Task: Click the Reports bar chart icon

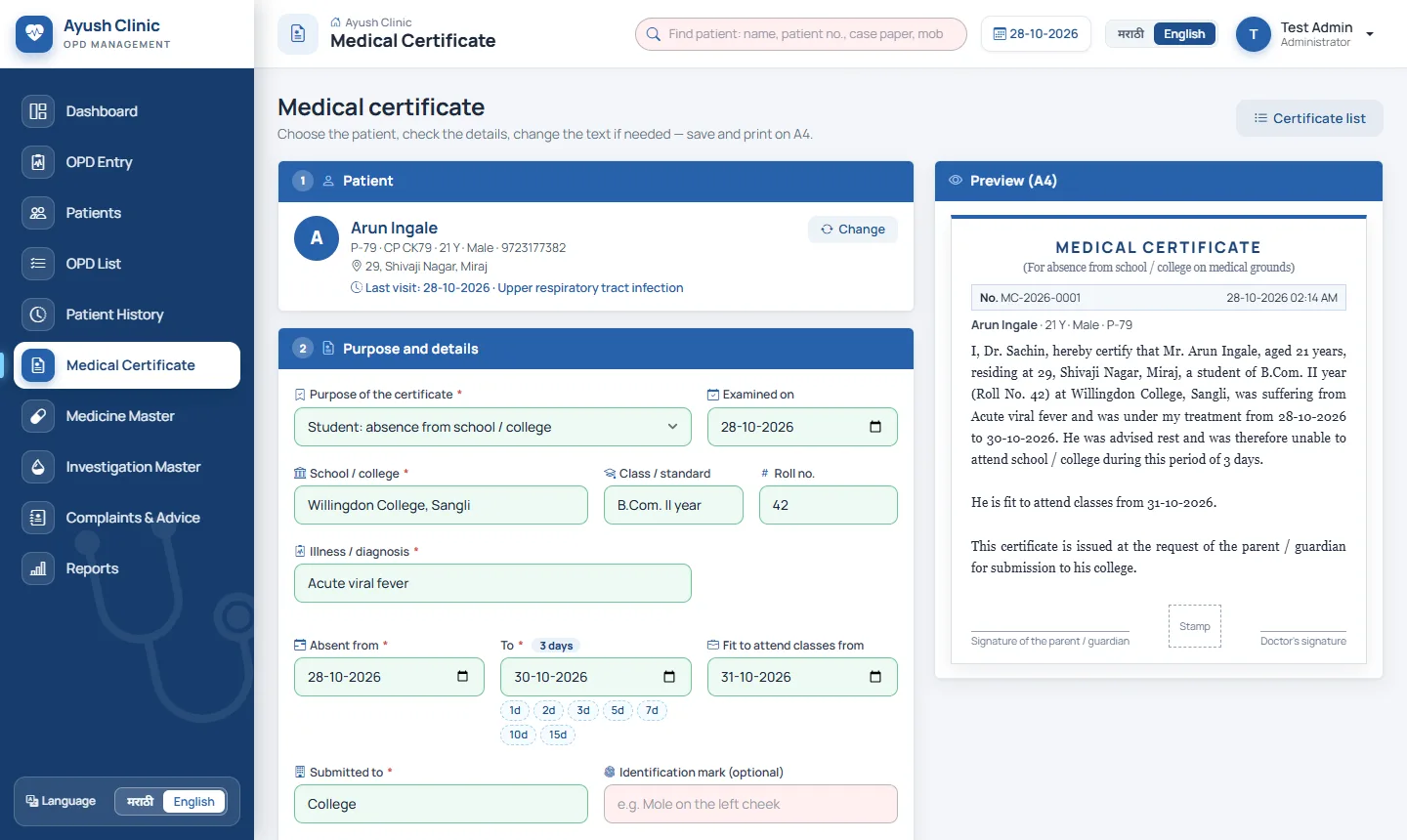Action: [38, 568]
